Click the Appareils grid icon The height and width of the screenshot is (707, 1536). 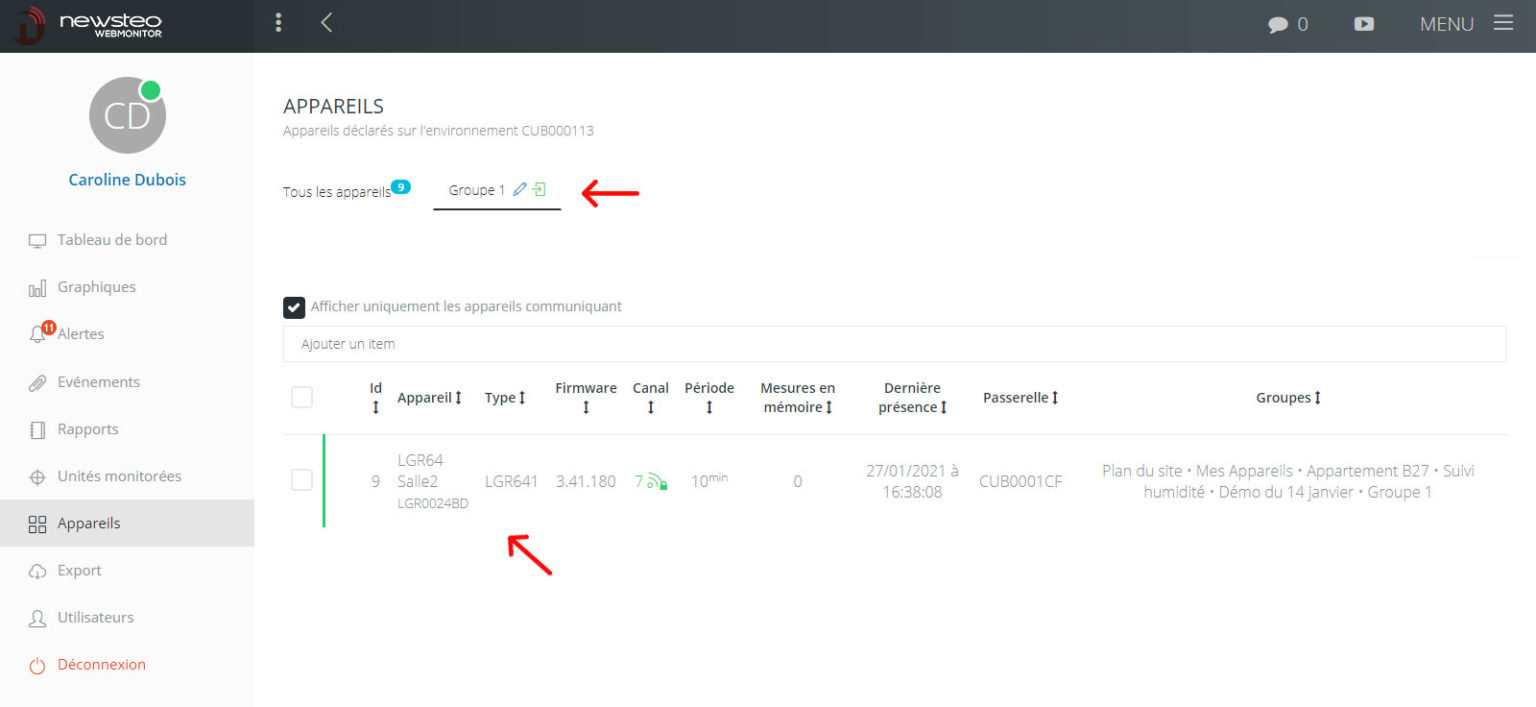click(38, 524)
